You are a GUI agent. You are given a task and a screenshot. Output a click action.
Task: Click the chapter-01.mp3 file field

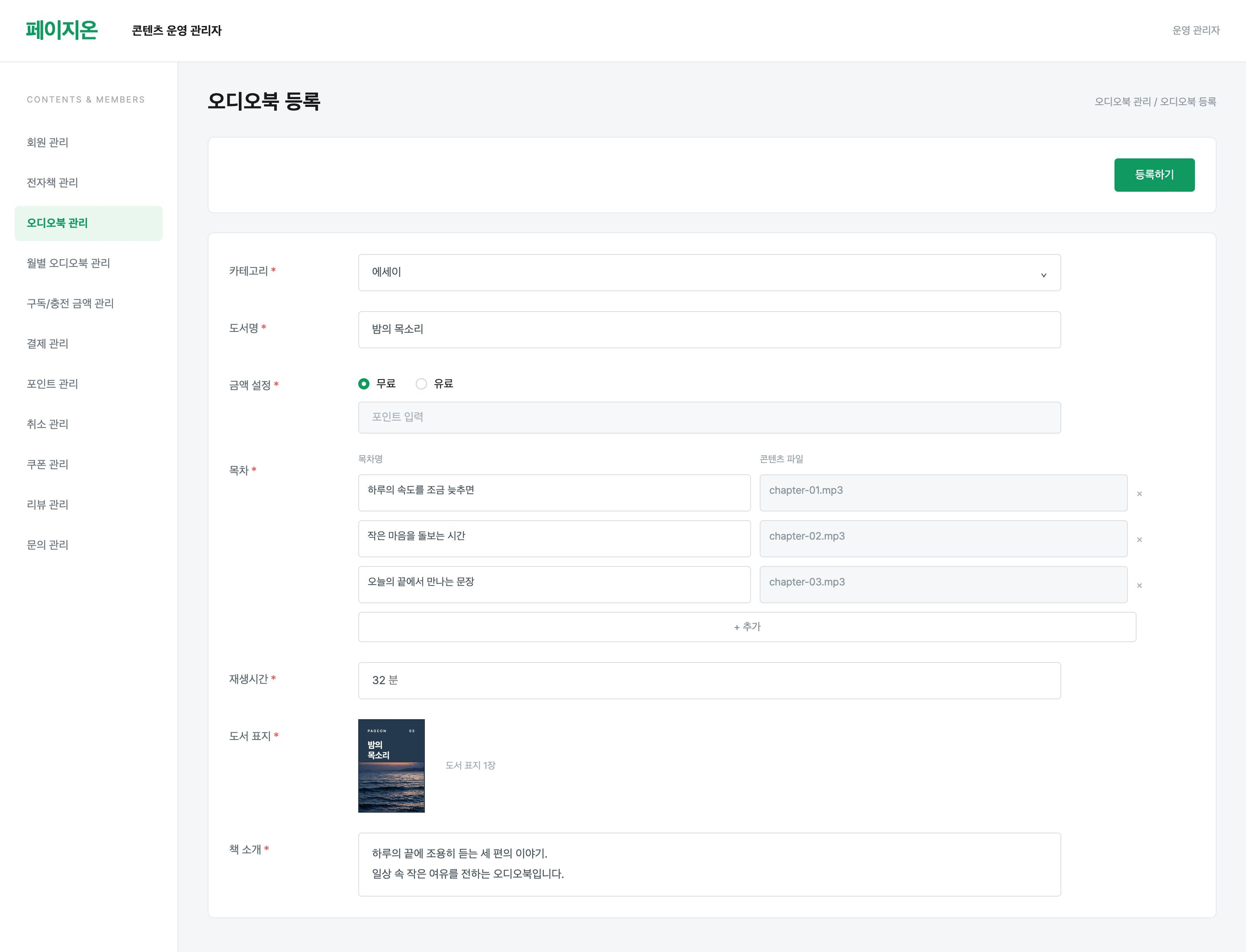pyautogui.click(x=944, y=492)
